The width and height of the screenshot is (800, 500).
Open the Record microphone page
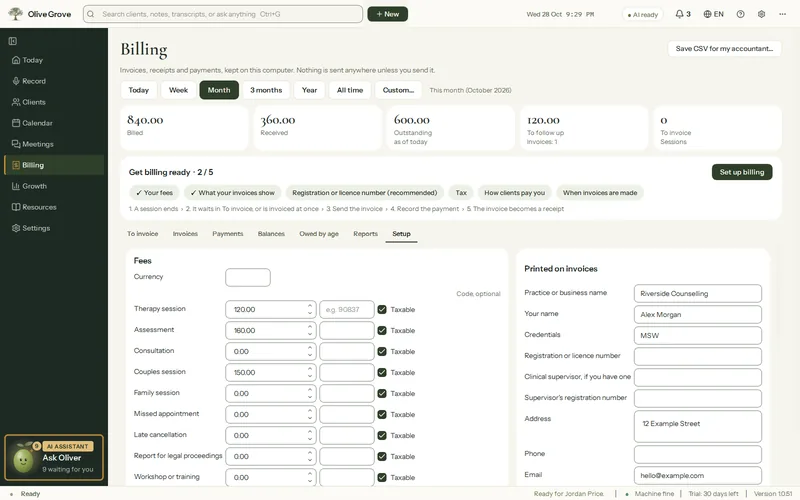pos(54,81)
